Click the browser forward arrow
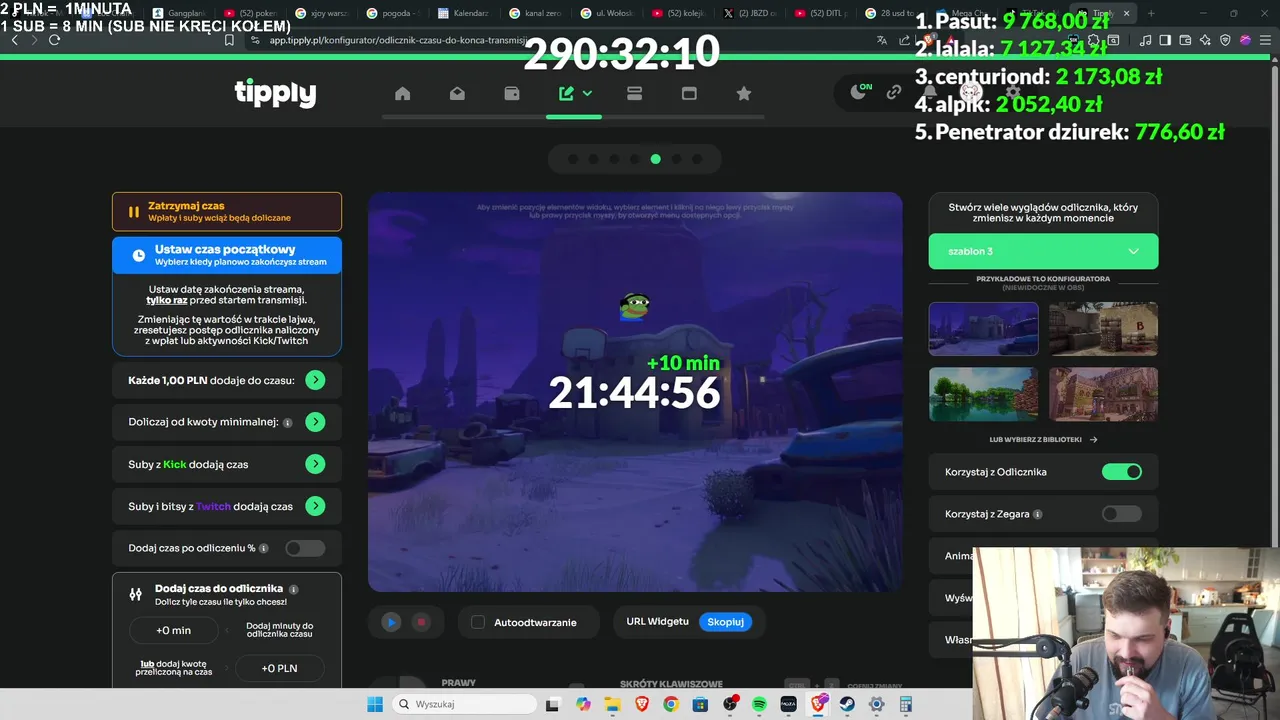The width and height of the screenshot is (1280, 720). click(34, 40)
